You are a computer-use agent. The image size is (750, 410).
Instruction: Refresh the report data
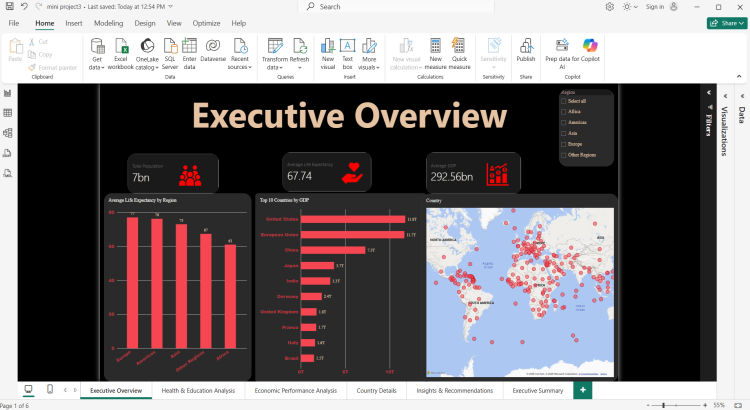coord(299,54)
